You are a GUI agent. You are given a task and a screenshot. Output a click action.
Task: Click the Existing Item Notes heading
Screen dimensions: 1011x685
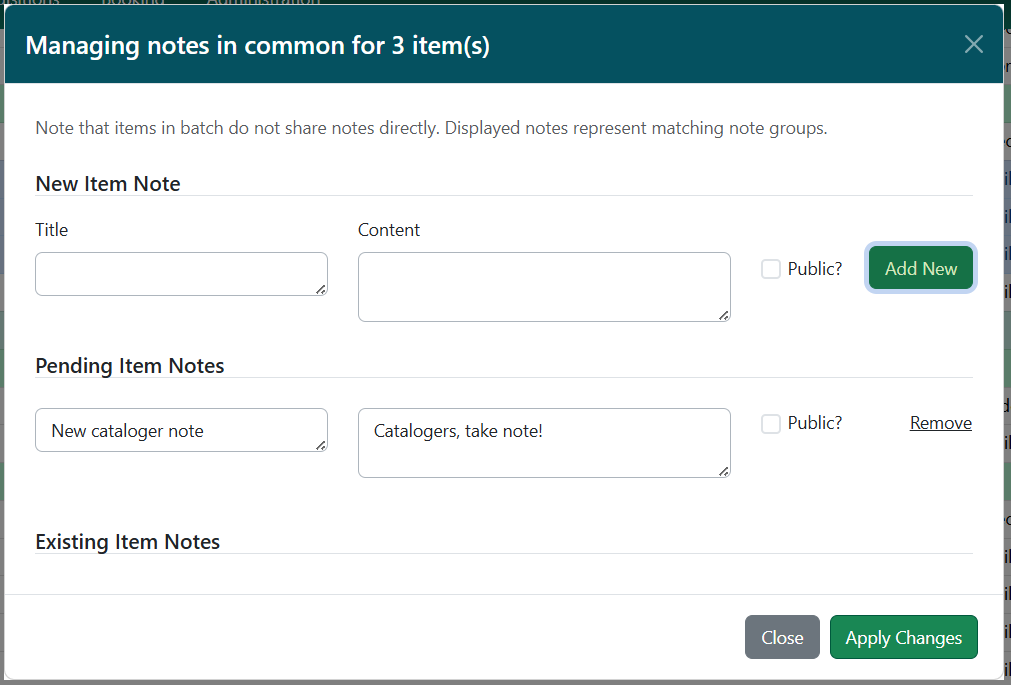pyautogui.click(x=127, y=541)
